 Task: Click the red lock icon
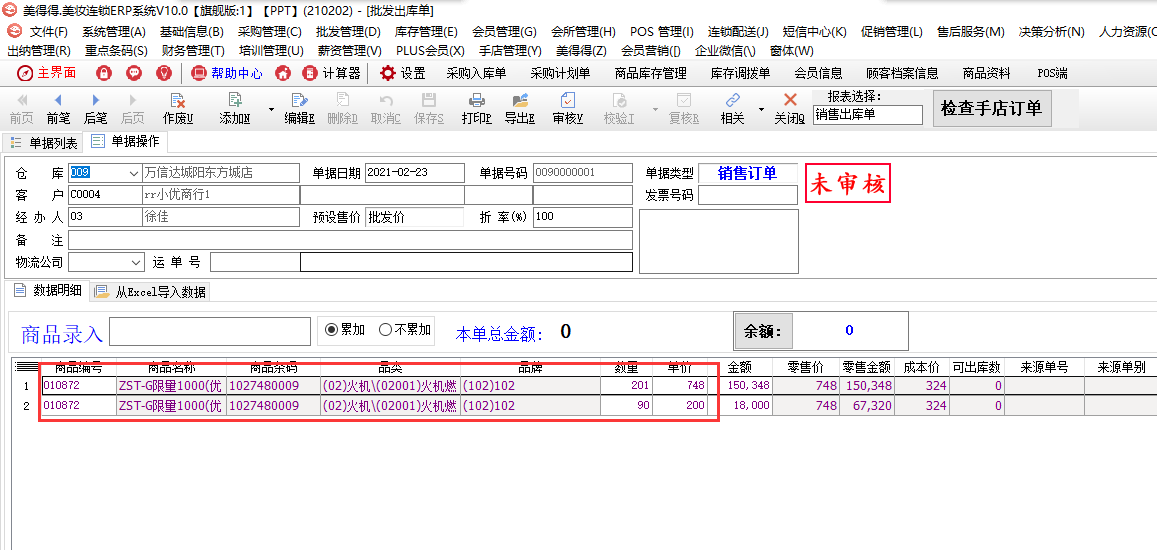[x=104, y=73]
